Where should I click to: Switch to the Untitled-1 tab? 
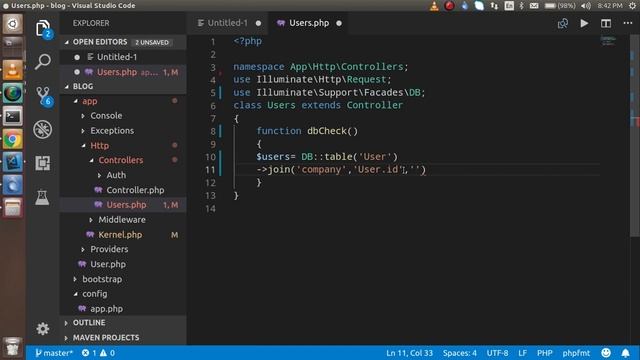(227, 23)
